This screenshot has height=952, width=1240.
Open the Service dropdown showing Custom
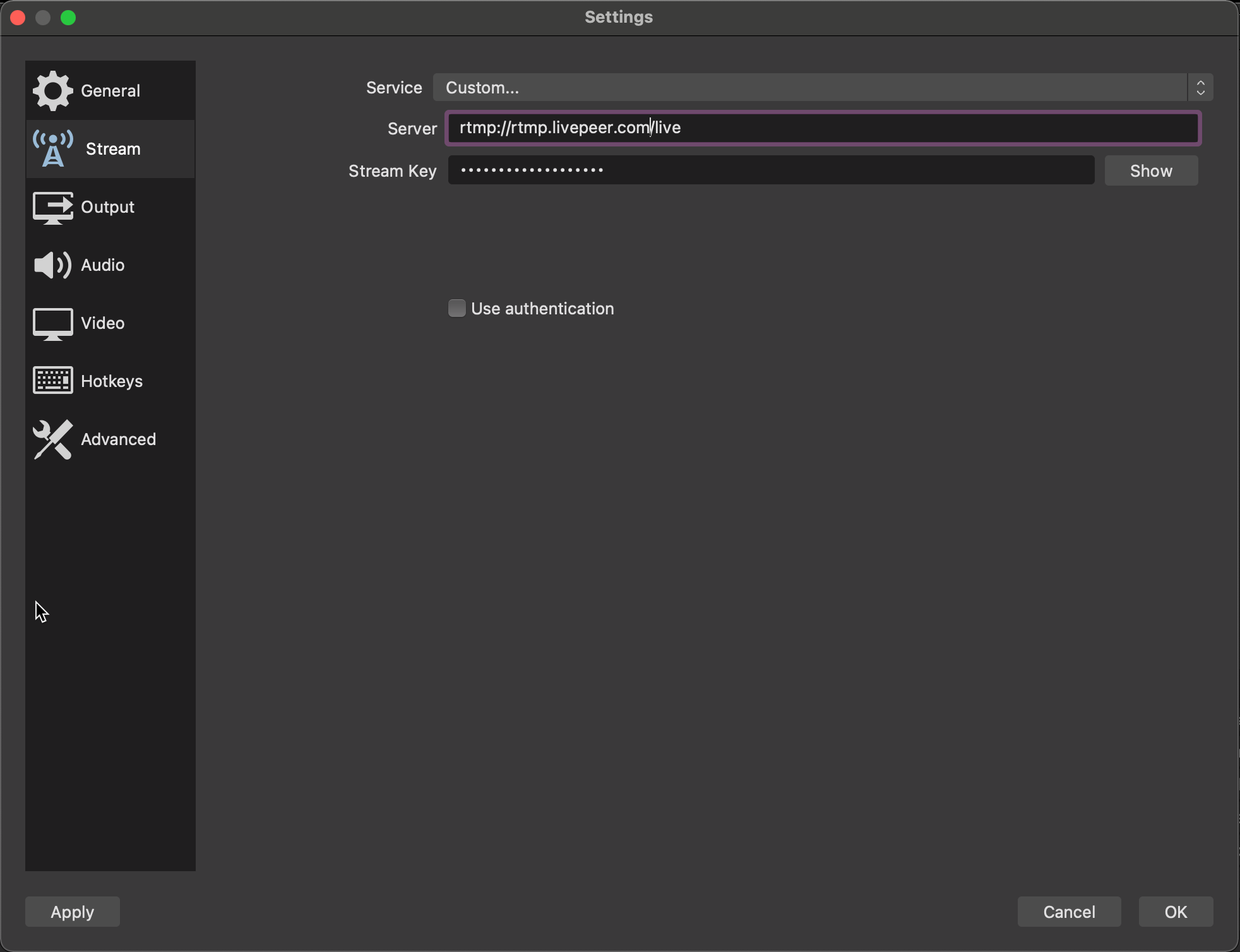point(809,88)
